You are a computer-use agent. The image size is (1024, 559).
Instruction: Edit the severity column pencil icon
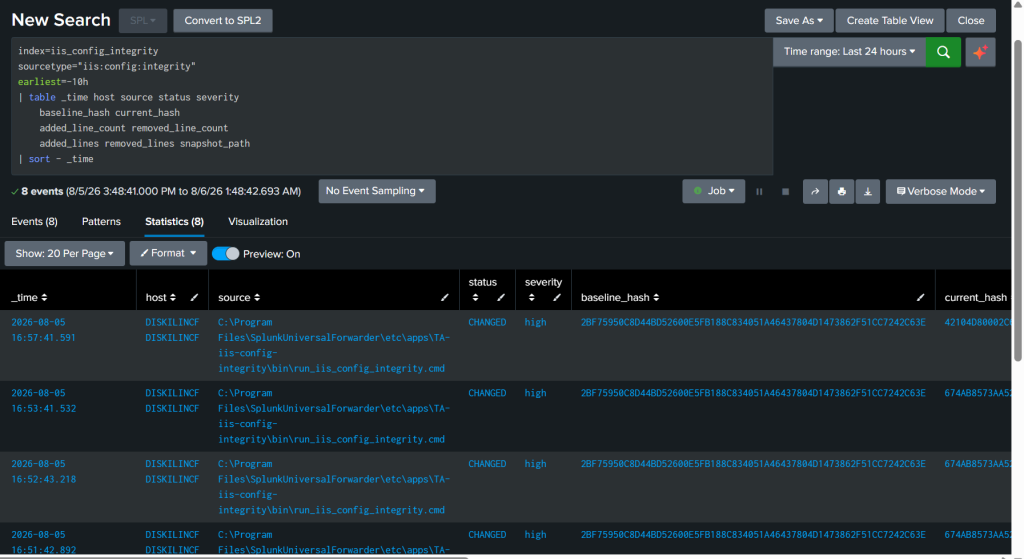tap(557, 297)
